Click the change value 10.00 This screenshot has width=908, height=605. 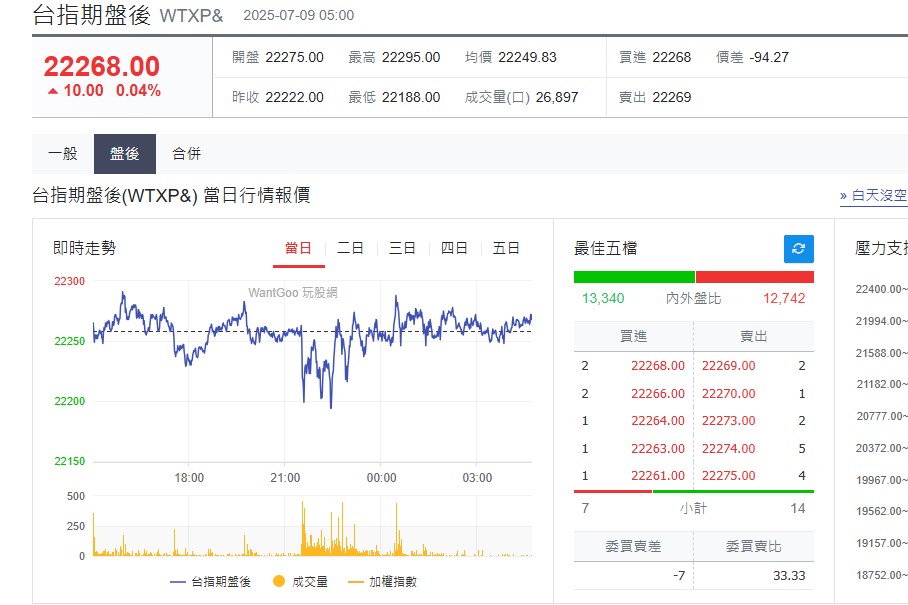[83, 91]
